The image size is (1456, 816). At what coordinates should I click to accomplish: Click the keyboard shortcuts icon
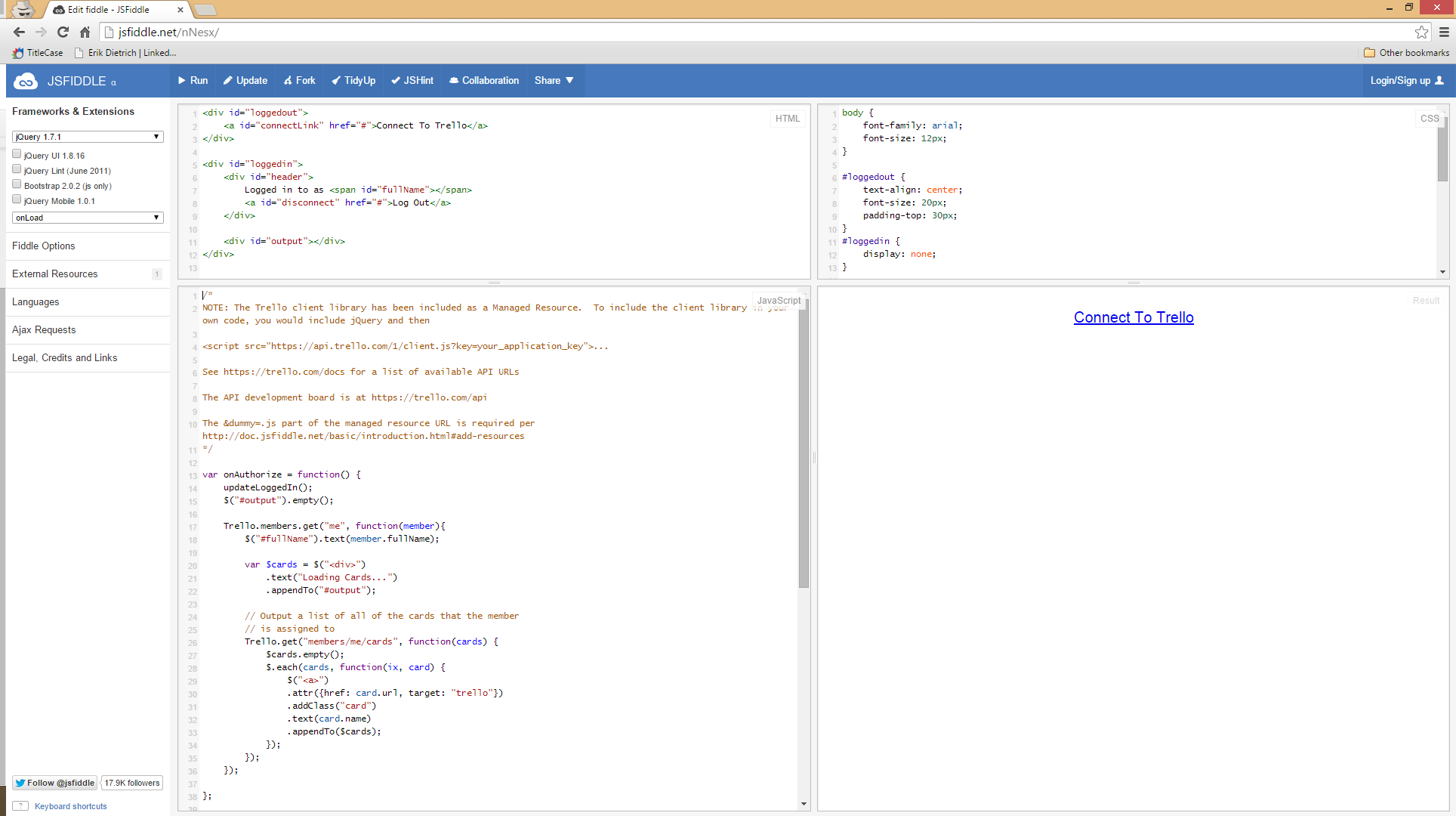click(x=21, y=806)
